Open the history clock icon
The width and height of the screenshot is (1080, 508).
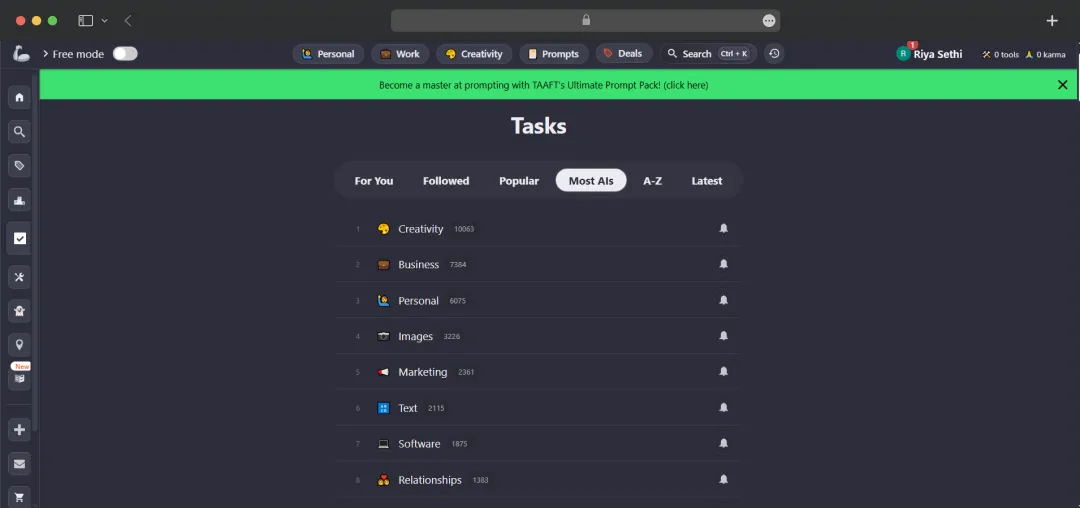[774, 54]
